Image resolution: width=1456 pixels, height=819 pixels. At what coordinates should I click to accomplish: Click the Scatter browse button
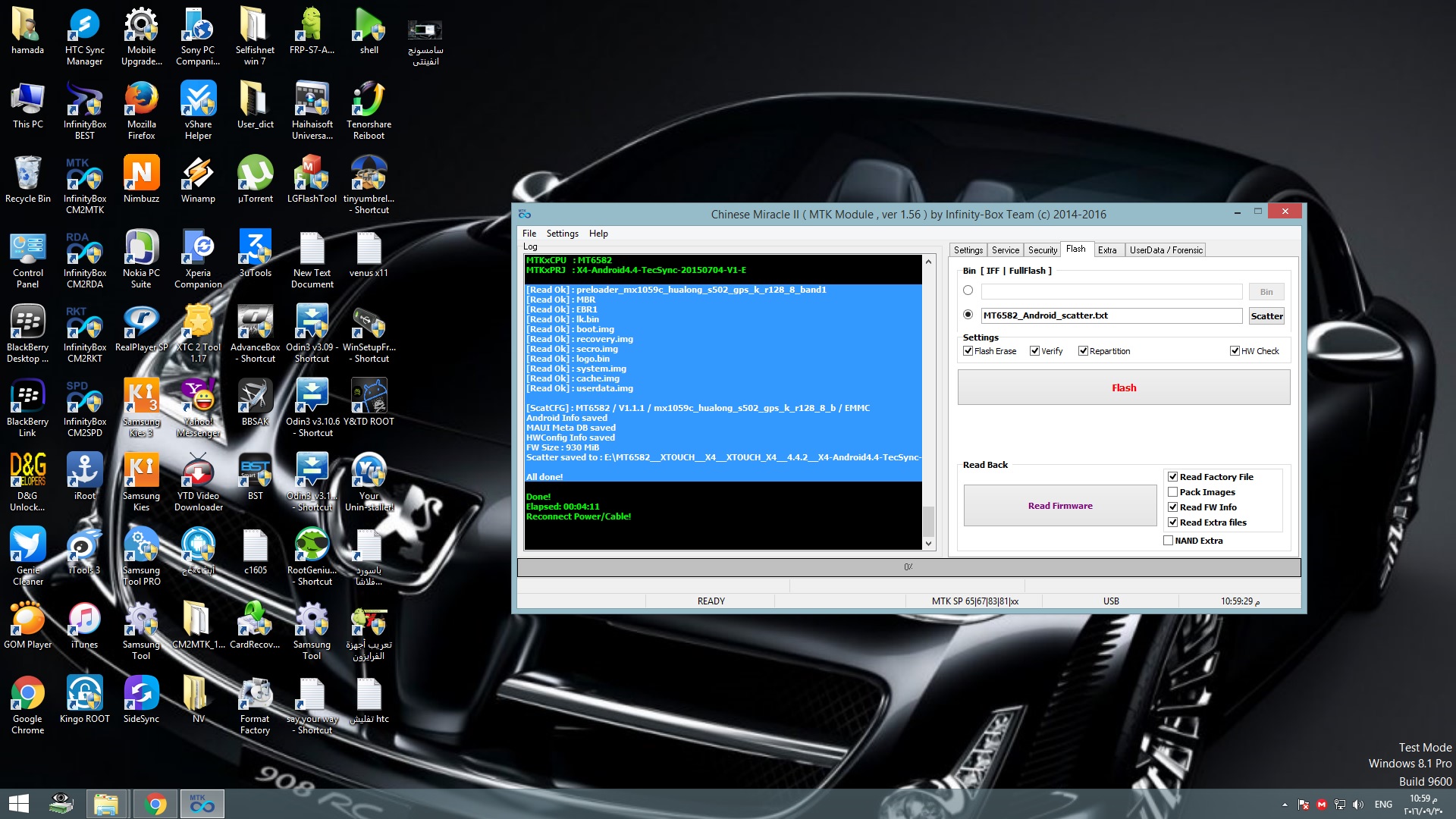pos(1266,315)
